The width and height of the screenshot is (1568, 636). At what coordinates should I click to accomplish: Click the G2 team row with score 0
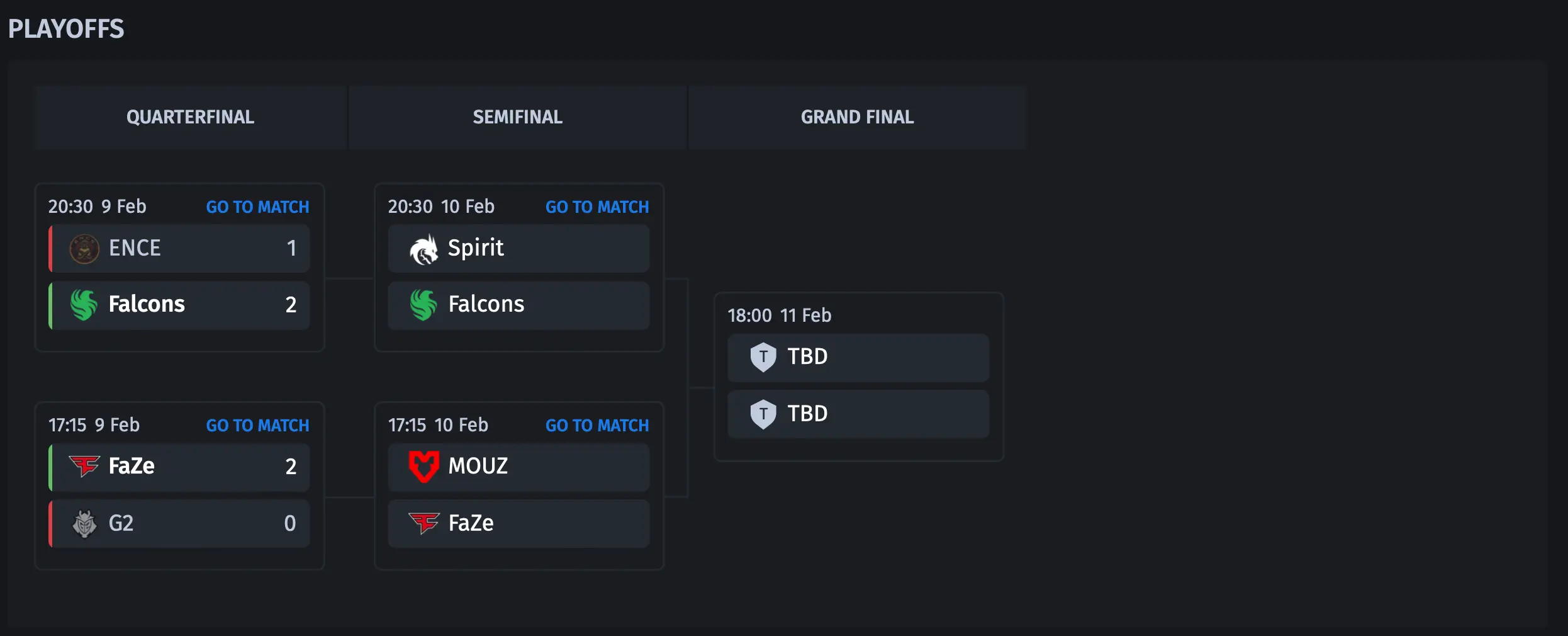(x=179, y=523)
